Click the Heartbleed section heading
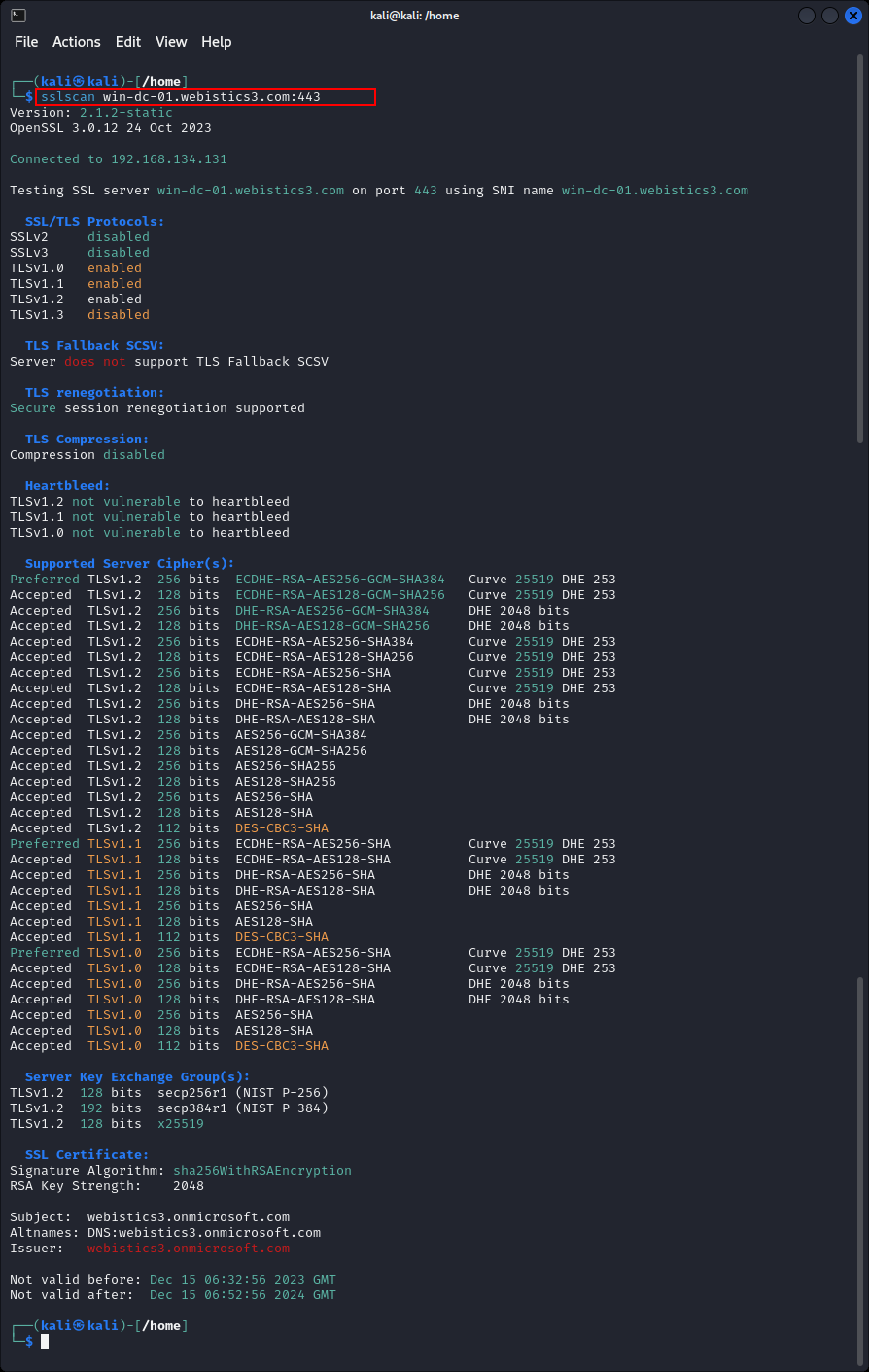The height and width of the screenshot is (1372, 869). click(68, 486)
